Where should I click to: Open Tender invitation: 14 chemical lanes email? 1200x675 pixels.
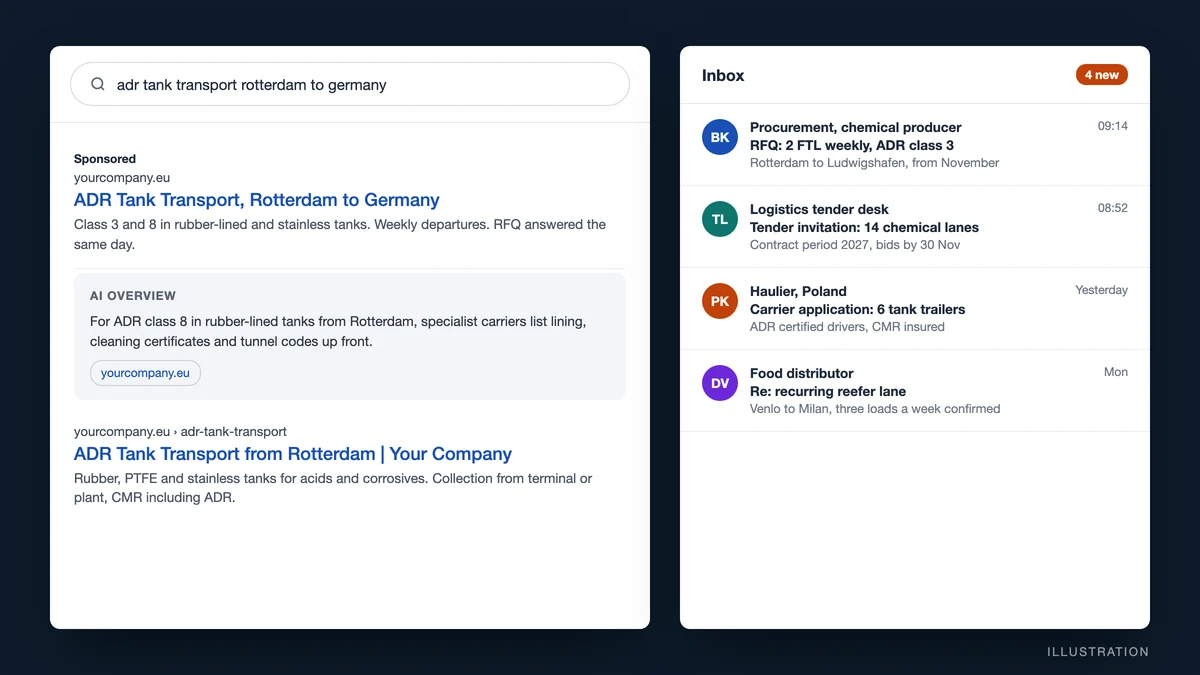pyautogui.click(x=915, y=227)
